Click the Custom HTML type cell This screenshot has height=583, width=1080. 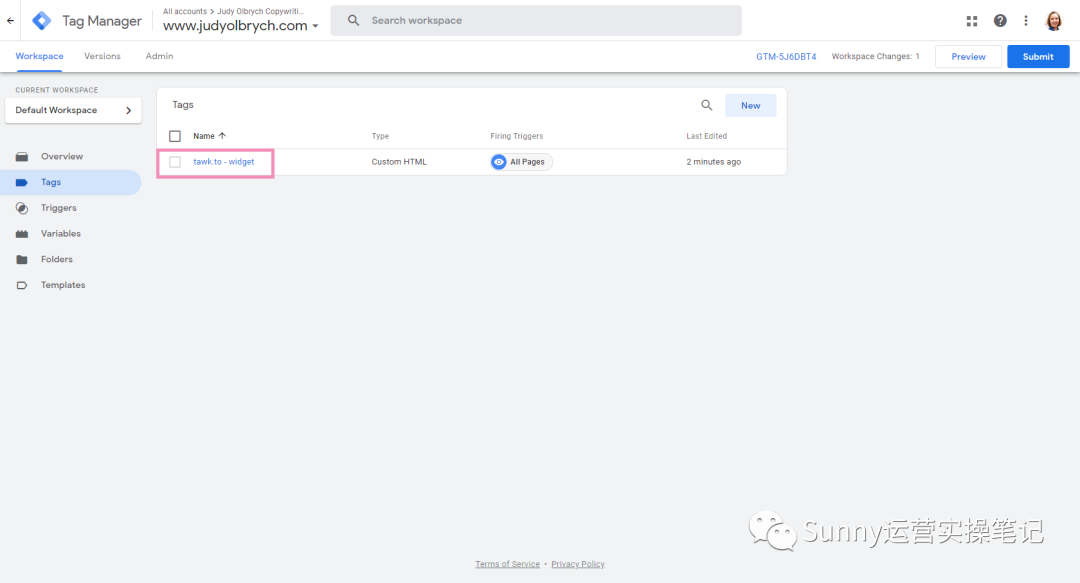399,162
